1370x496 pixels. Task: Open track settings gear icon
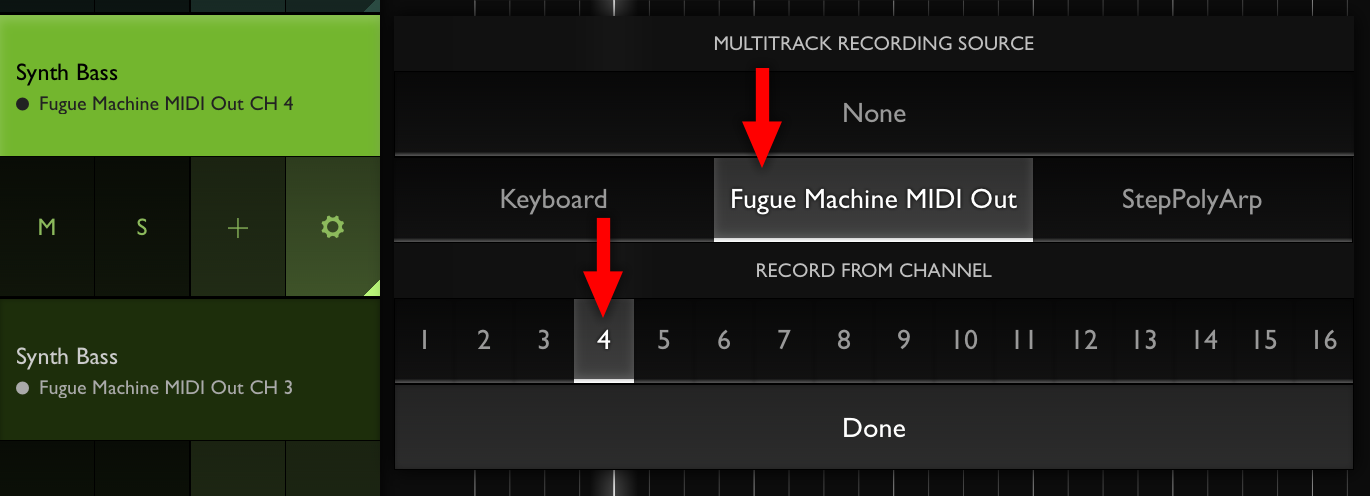pyautogui.click(x=332, y=227)
